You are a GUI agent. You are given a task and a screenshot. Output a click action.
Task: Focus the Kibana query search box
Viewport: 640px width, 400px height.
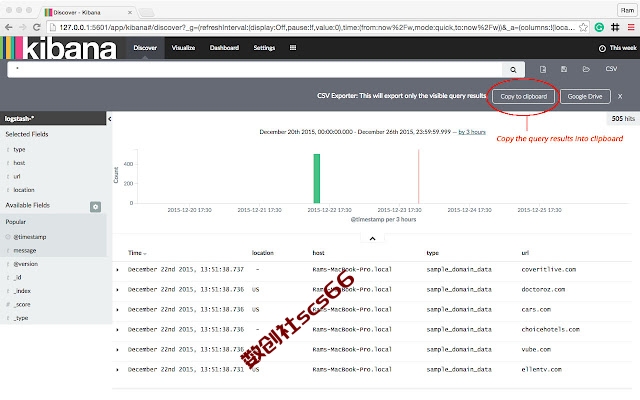[255, 69]
